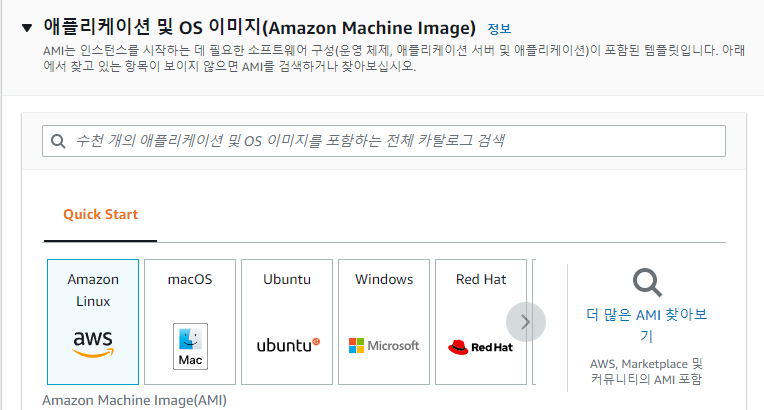Screen dimensions: 764x410
Task: Focus the AMI catalog search field
Action: (x=384, y=141)
